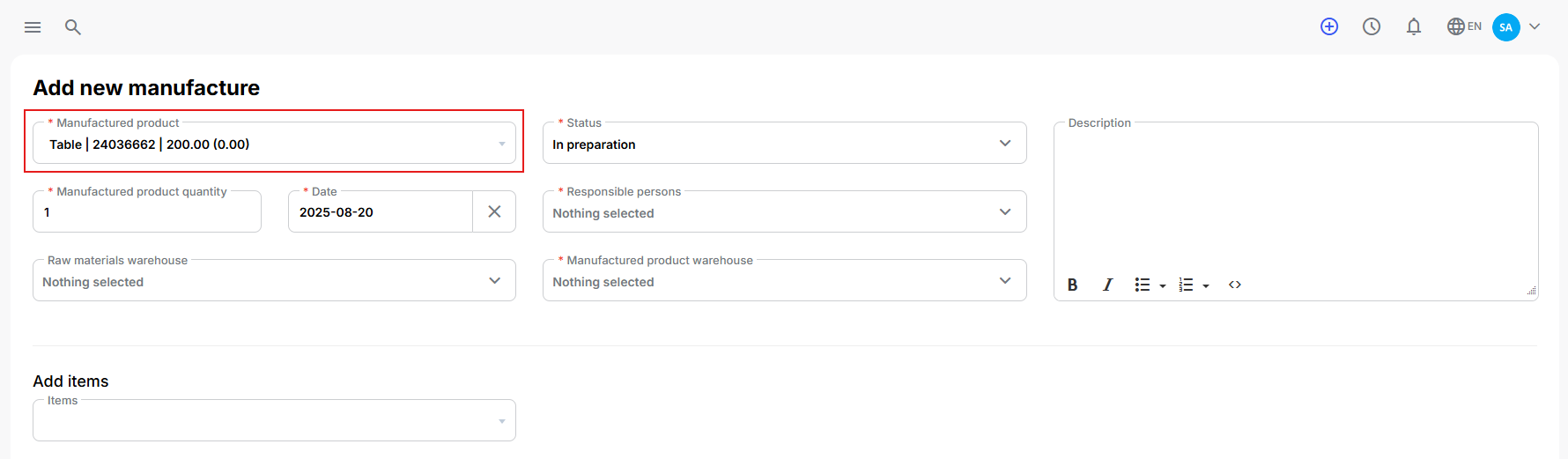Open the notifications bell
The width and height of the screenshot is (1568, 459).
click(1414, 26)
